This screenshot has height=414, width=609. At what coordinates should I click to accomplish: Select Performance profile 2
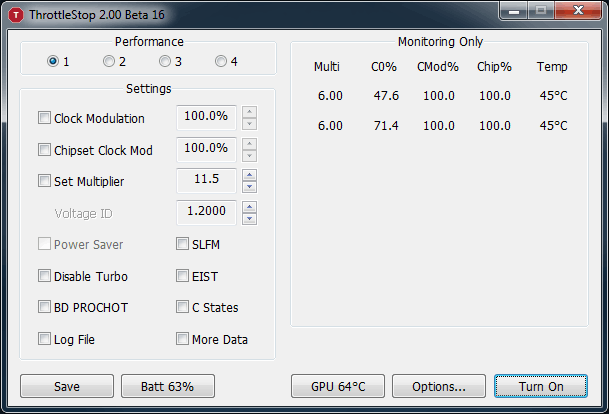[109, 61]
